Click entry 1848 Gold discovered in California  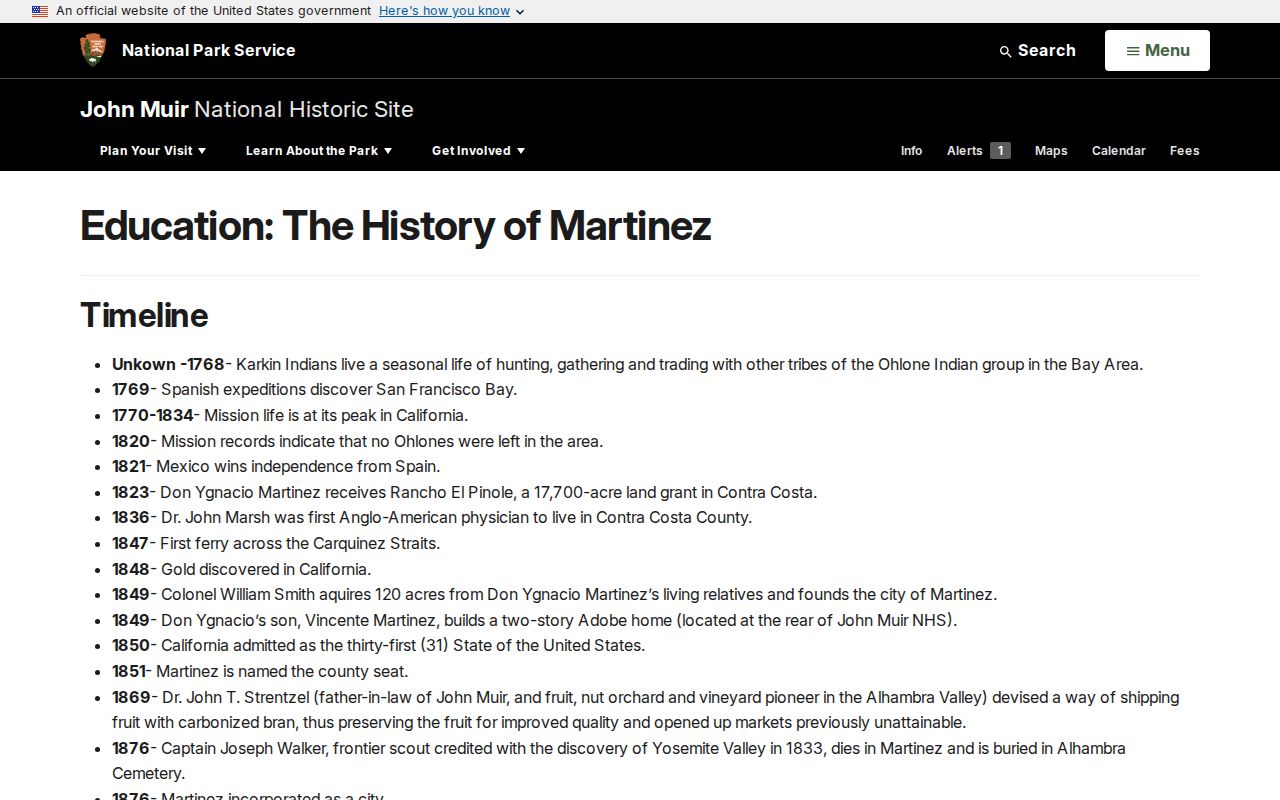pyautogui.click(x=241, y=569)
